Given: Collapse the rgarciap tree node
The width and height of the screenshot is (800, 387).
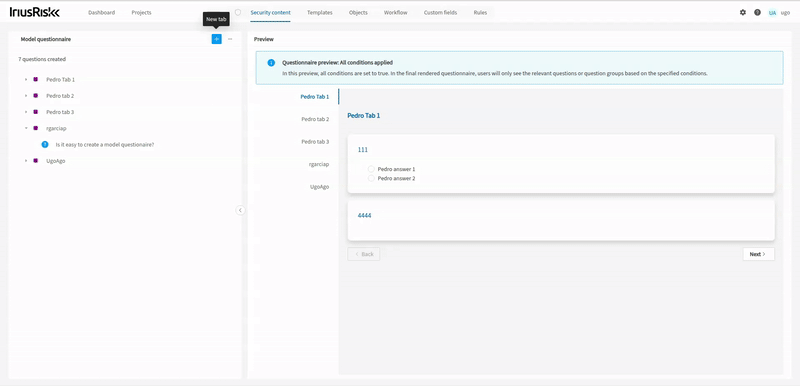Looking at the screenshot, I should point(26,128).
